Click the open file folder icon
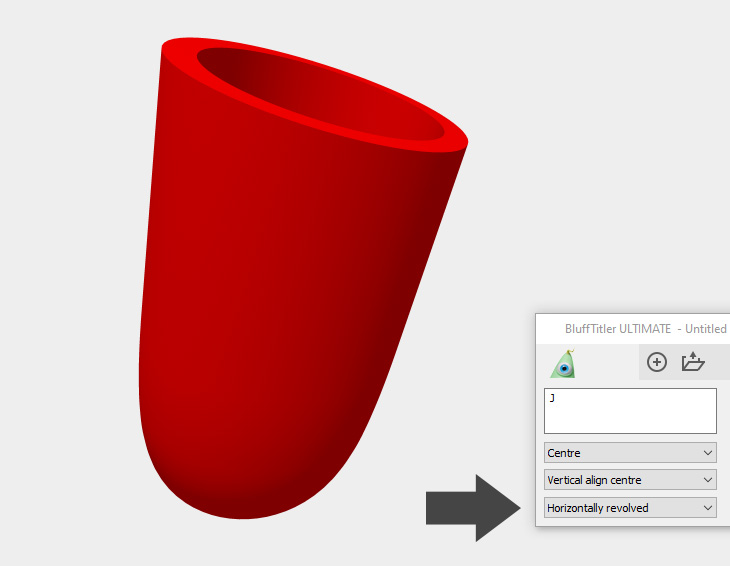 pos(693,362)
